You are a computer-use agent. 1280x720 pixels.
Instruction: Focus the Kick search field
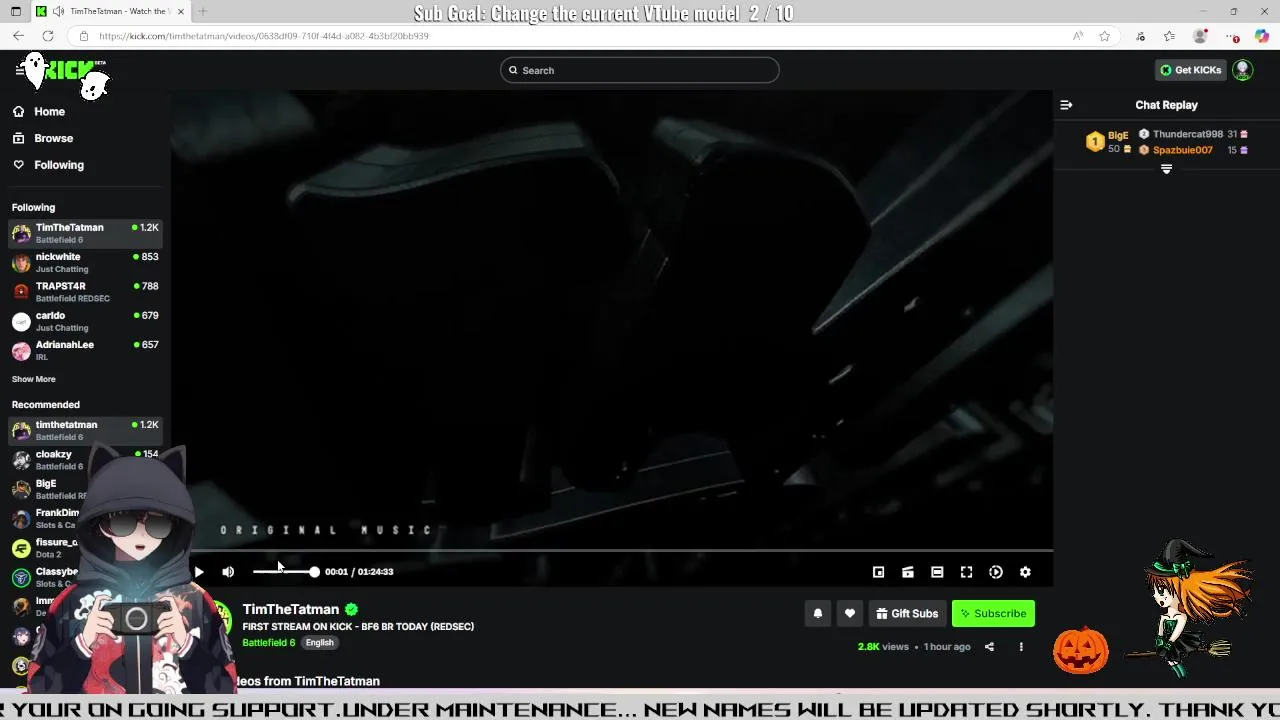[x=640, y=70]
